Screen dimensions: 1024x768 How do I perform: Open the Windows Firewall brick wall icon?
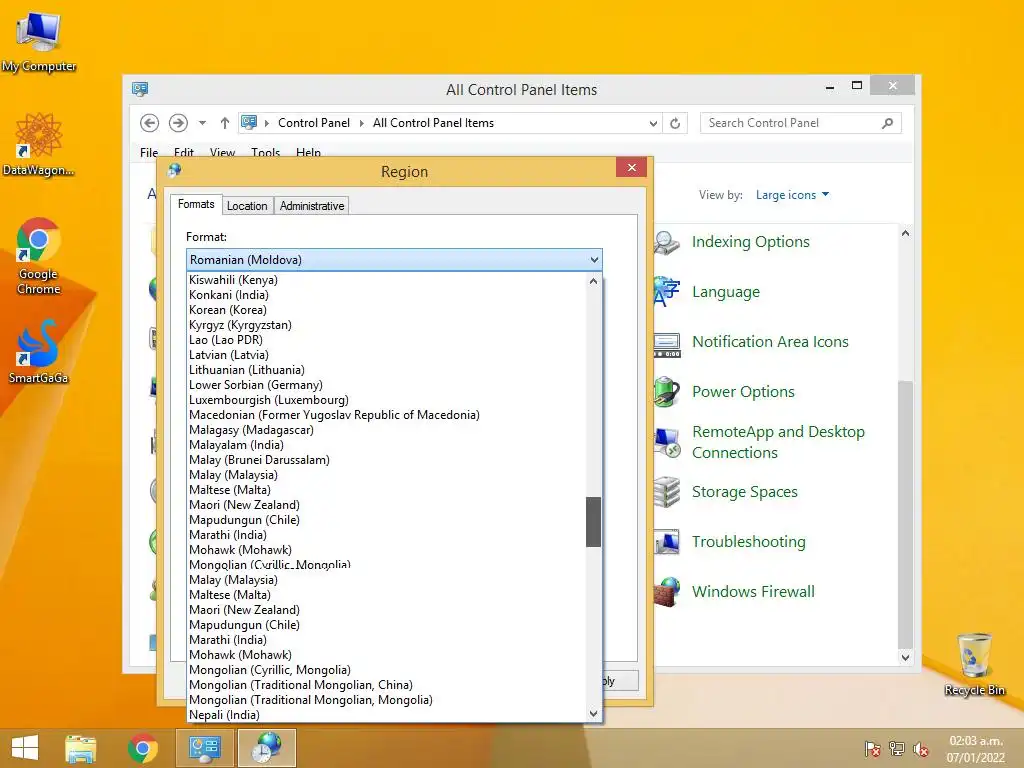pyautogui.click(x=667, y=592)
